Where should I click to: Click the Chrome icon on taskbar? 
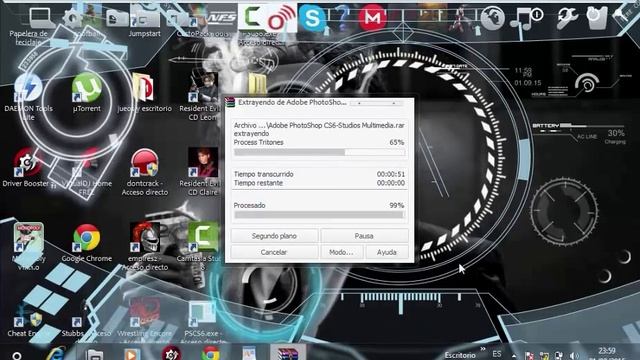click(211, 353)
